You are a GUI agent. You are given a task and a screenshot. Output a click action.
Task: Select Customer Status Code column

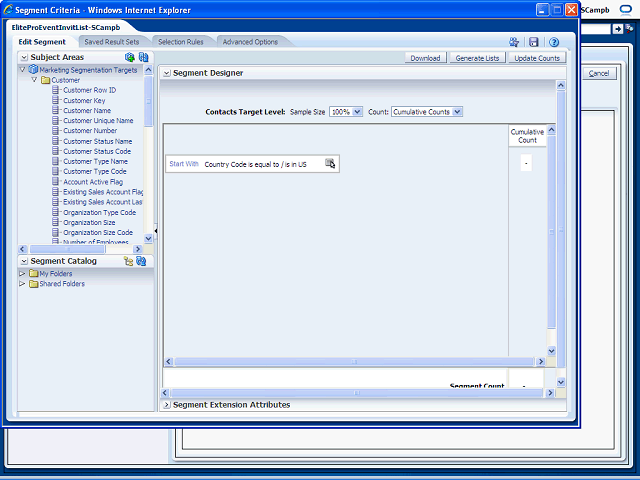[x=97, y=151]
